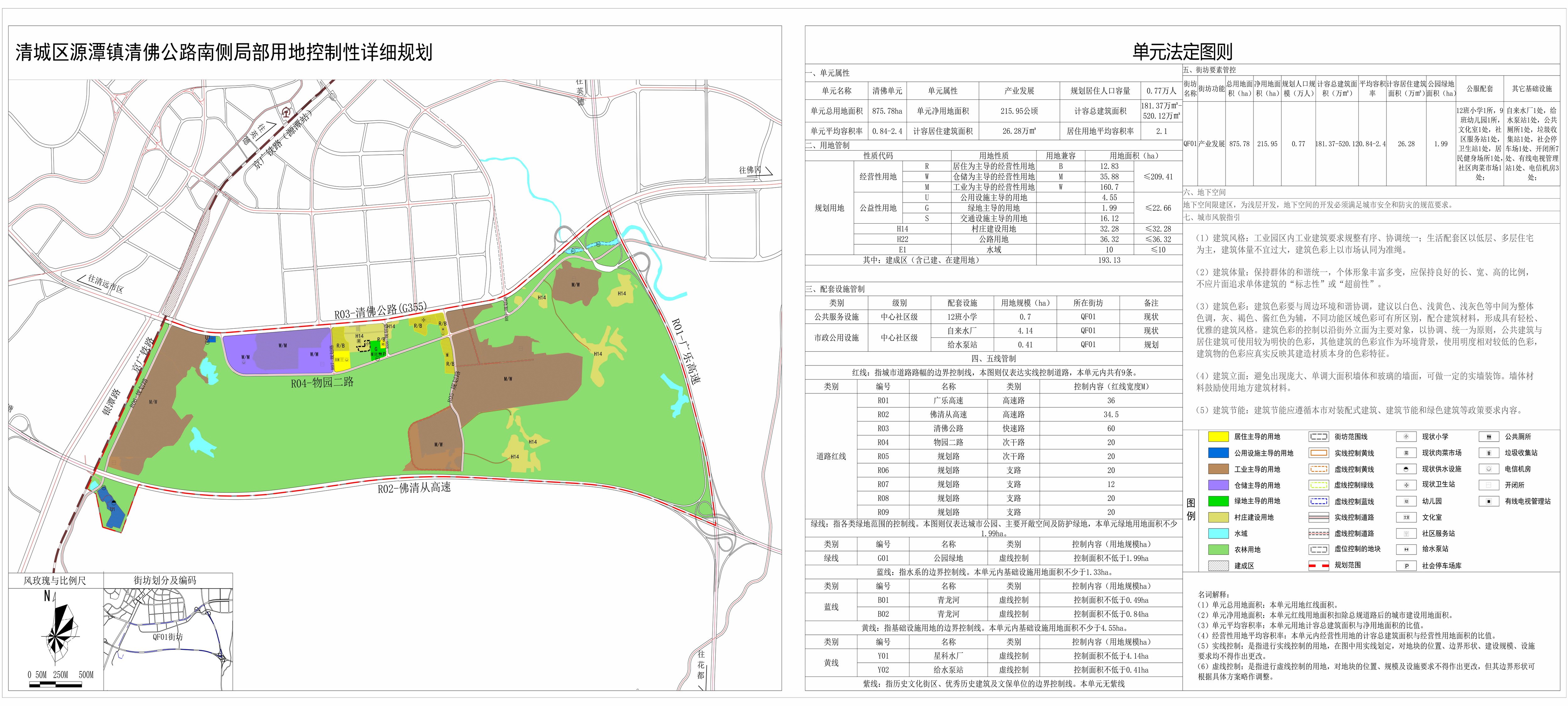Click the 三、配套设施管制 section header
The height and width of the screenshot is (706, 1568).
[x=835, y=289]
